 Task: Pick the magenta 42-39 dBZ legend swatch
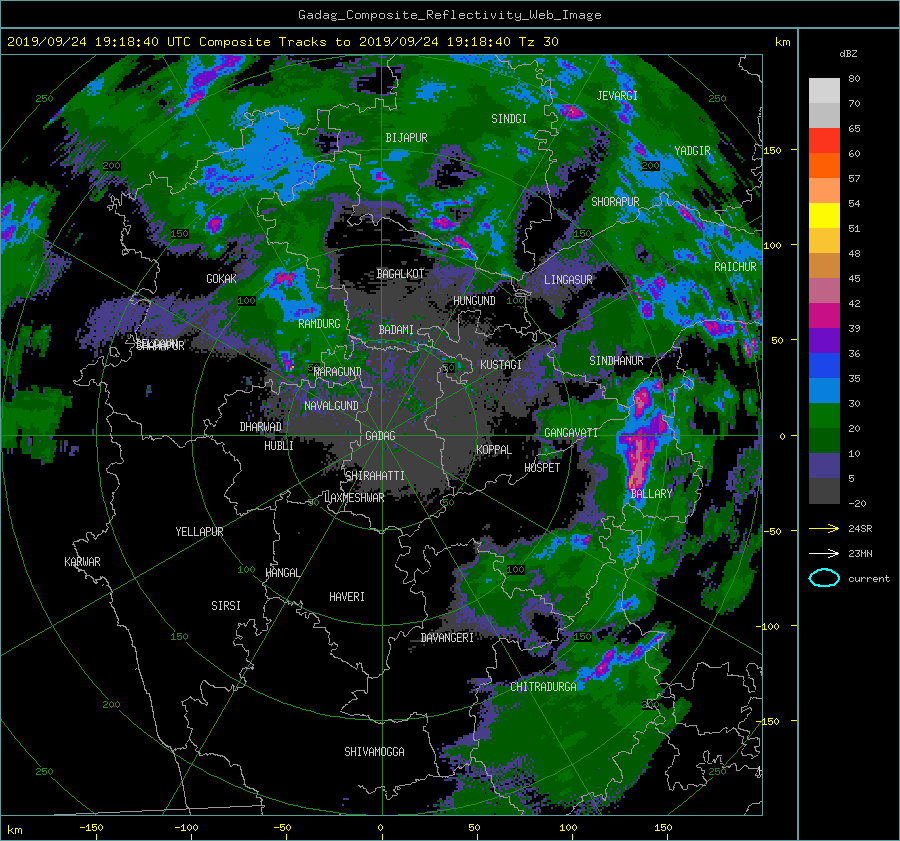[824, 315]
